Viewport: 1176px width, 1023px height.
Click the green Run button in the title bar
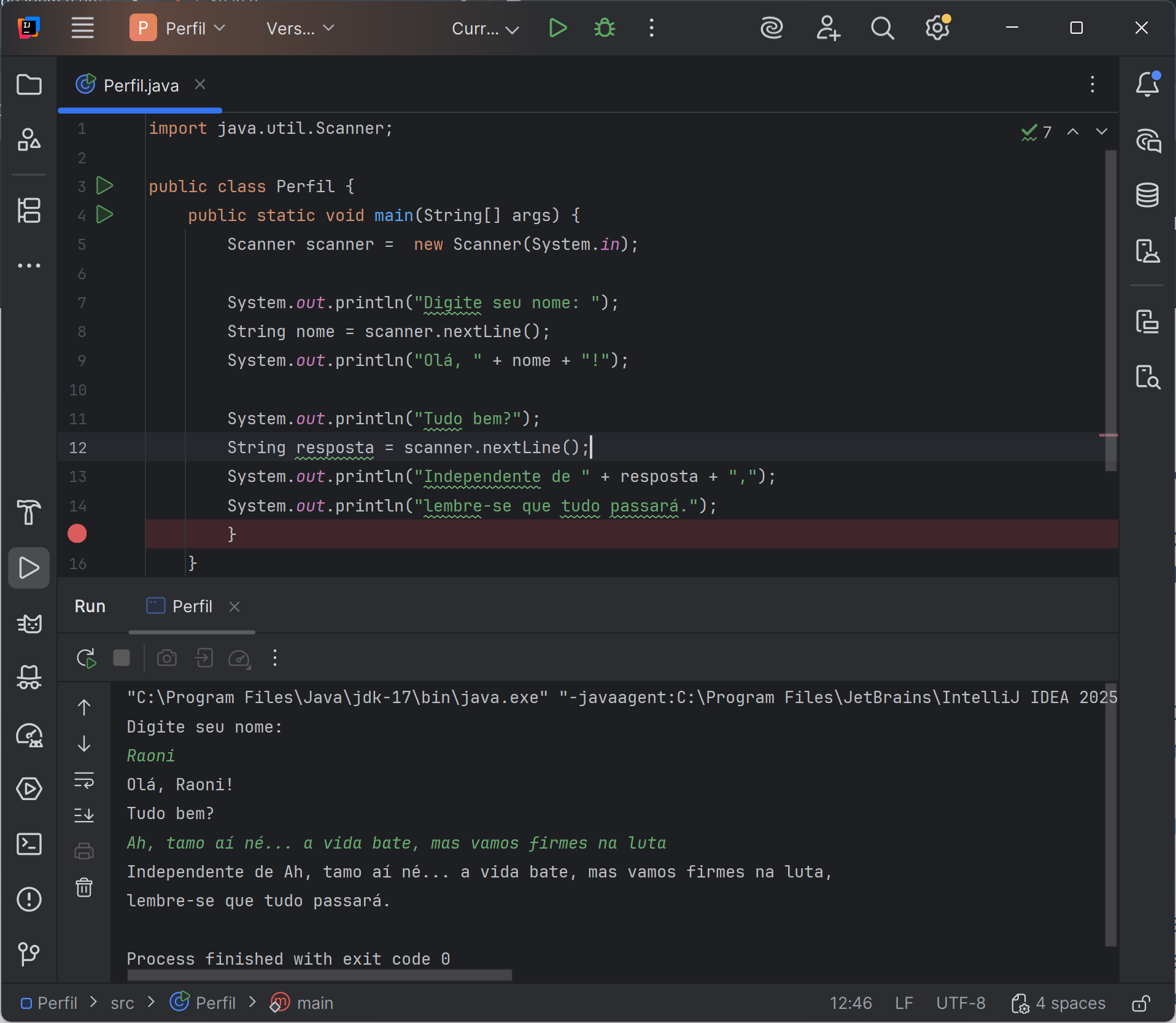(x=557, y=28)
